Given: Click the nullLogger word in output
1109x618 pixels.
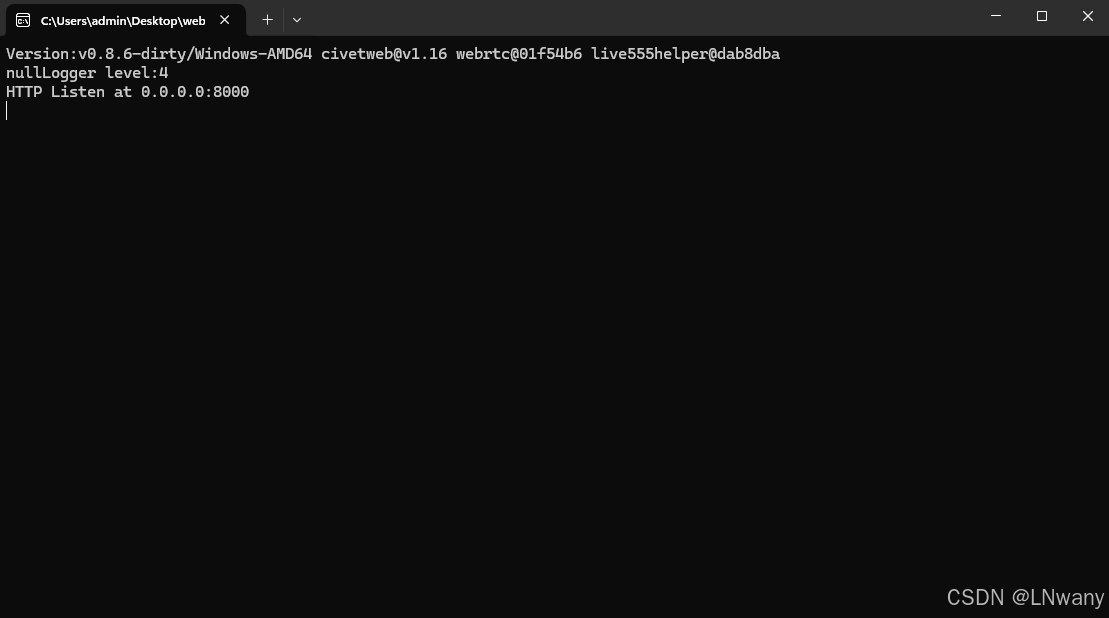Looking at the screenshot, I should click(x=51, y=73).
